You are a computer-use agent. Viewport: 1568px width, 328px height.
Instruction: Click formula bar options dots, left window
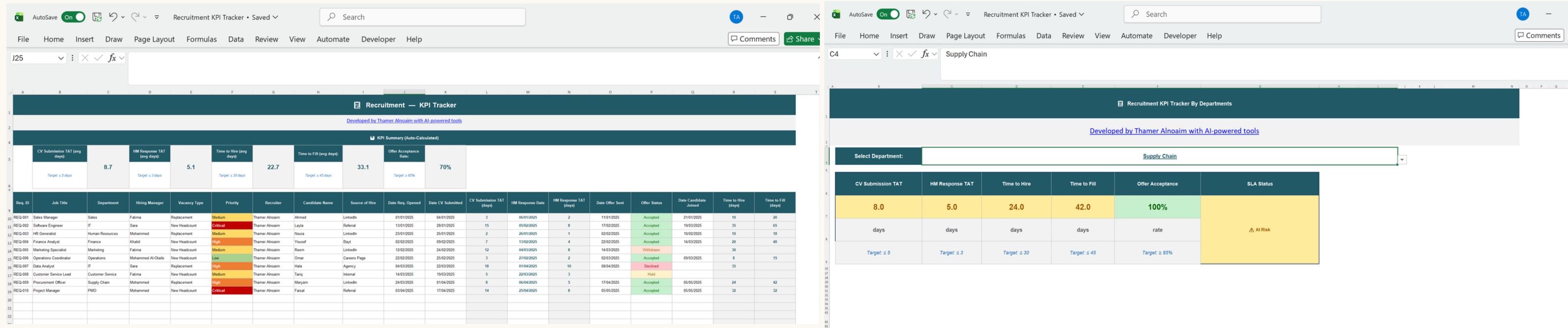pyautogui.click(x=72, y=58)
